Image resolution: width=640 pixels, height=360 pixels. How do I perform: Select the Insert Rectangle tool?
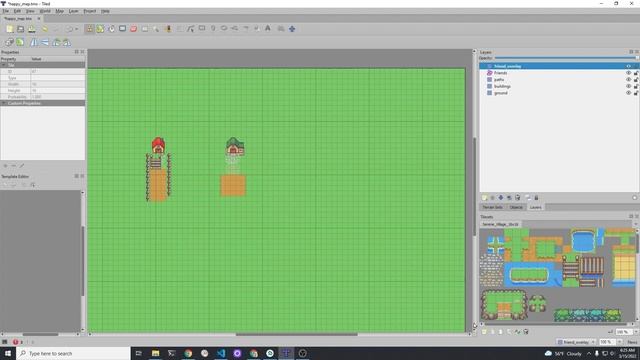[x=202, y=29]
